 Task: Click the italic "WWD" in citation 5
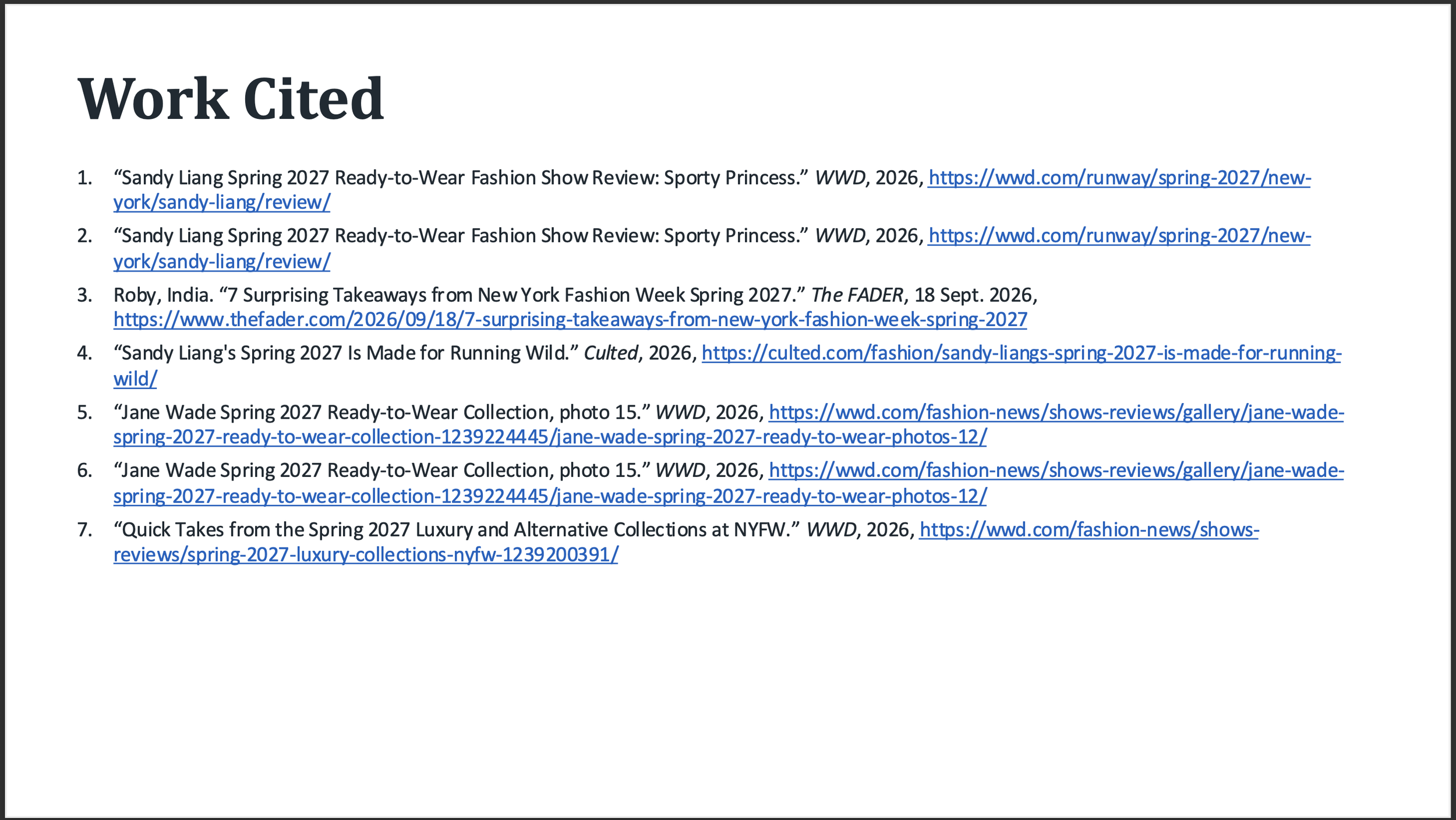click(681, 412)
